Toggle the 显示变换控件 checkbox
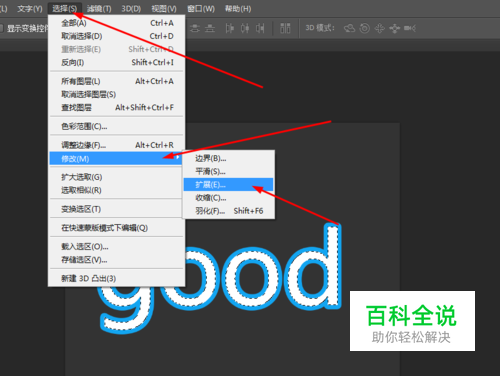 [1, 29]
